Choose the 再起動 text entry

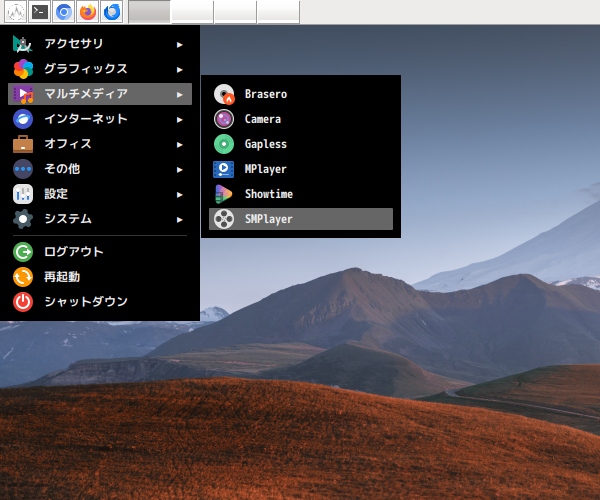[62, 277]
